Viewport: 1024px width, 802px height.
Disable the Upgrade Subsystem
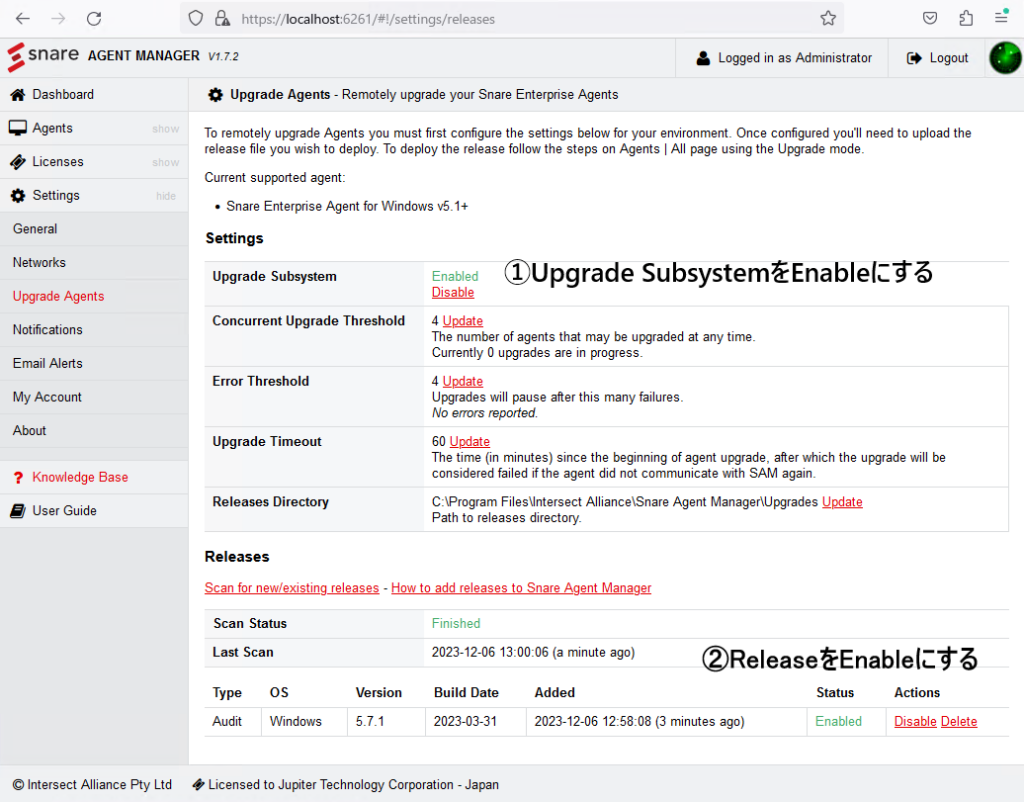click(x=453, y=293)
